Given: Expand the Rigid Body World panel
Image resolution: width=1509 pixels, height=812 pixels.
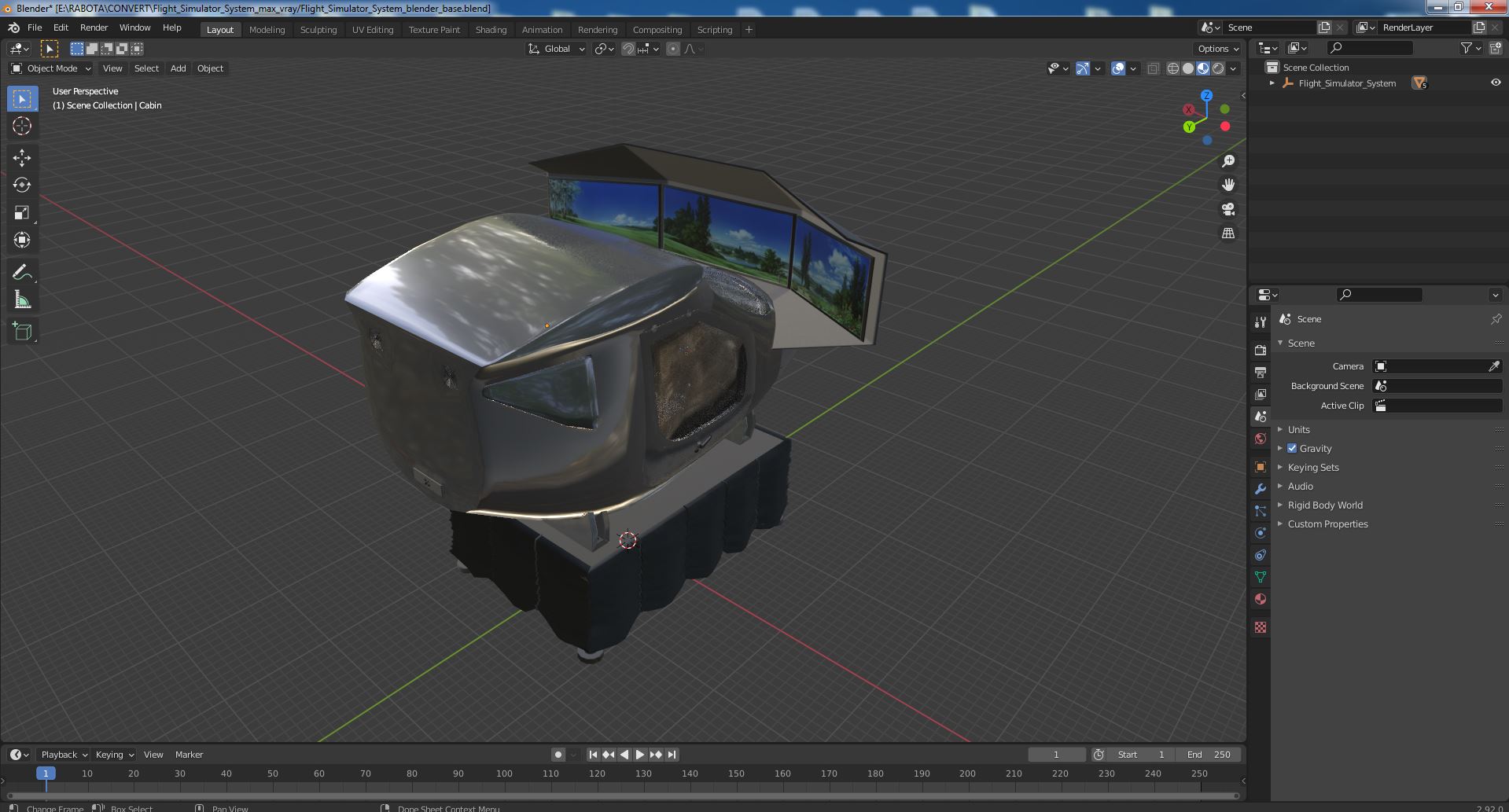Looking at the screenshot, I should click(1325, 505).
